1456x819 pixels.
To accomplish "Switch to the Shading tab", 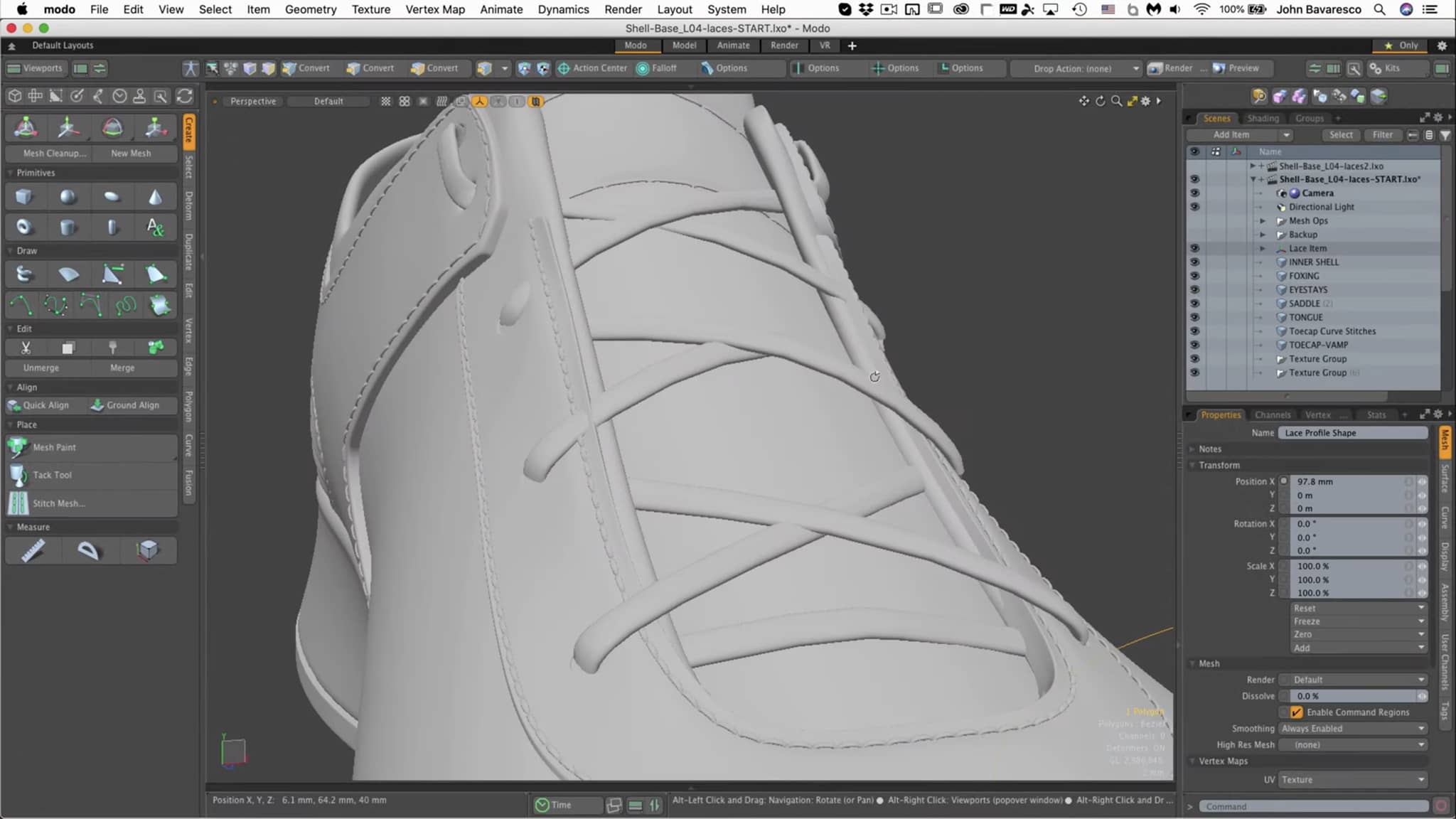I will (1263, 118).
